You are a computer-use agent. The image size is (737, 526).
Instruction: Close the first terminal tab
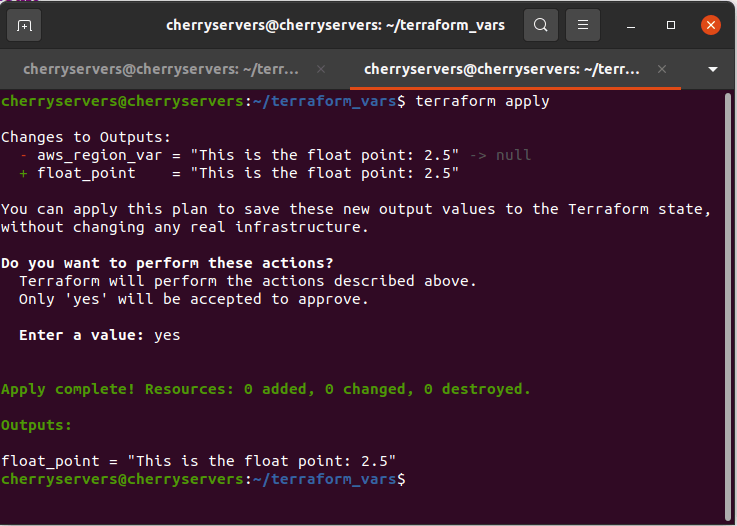coord(320,69)
